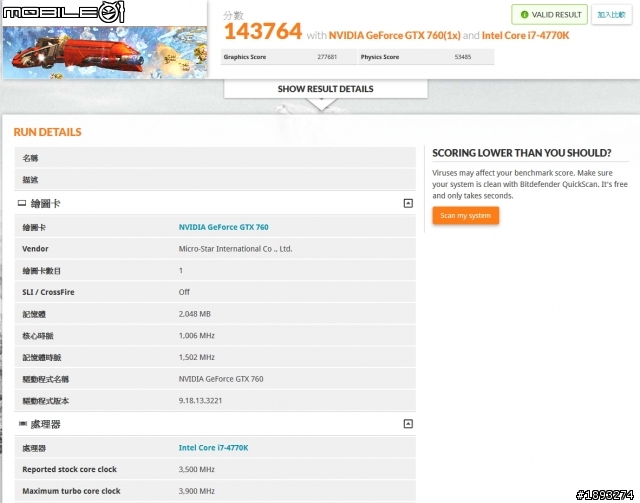Expand SHOW RESULT DETAILS

point(325,89)
